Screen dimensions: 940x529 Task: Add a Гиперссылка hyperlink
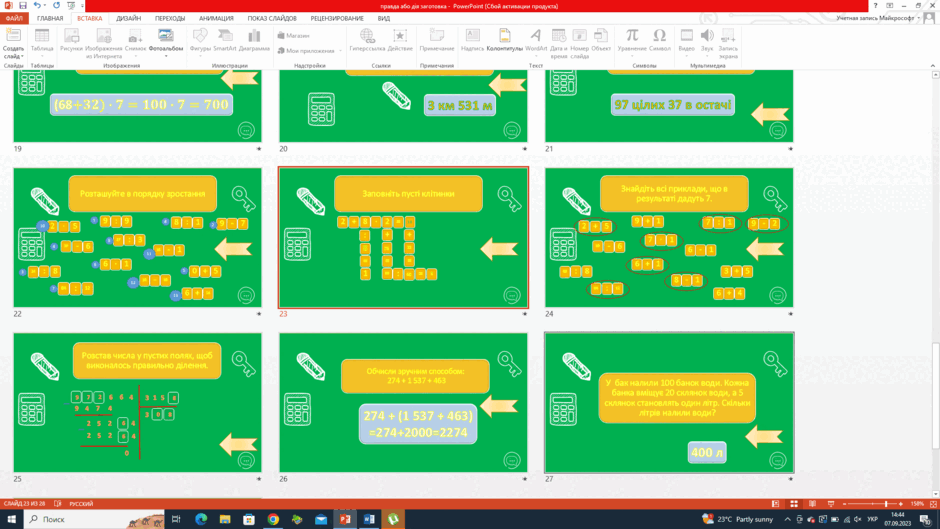coord(367,42)
